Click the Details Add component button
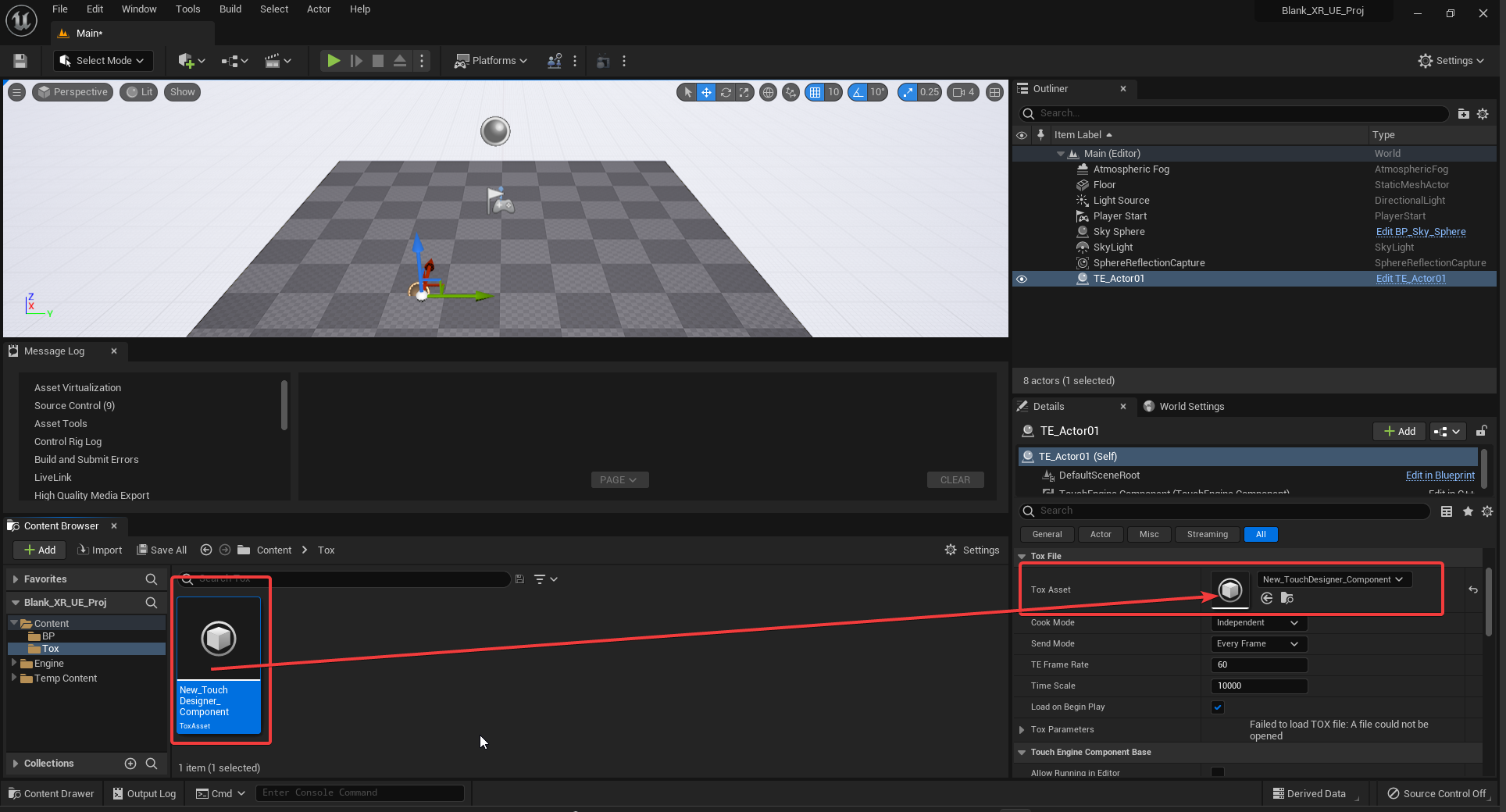 pos(1400,432)
